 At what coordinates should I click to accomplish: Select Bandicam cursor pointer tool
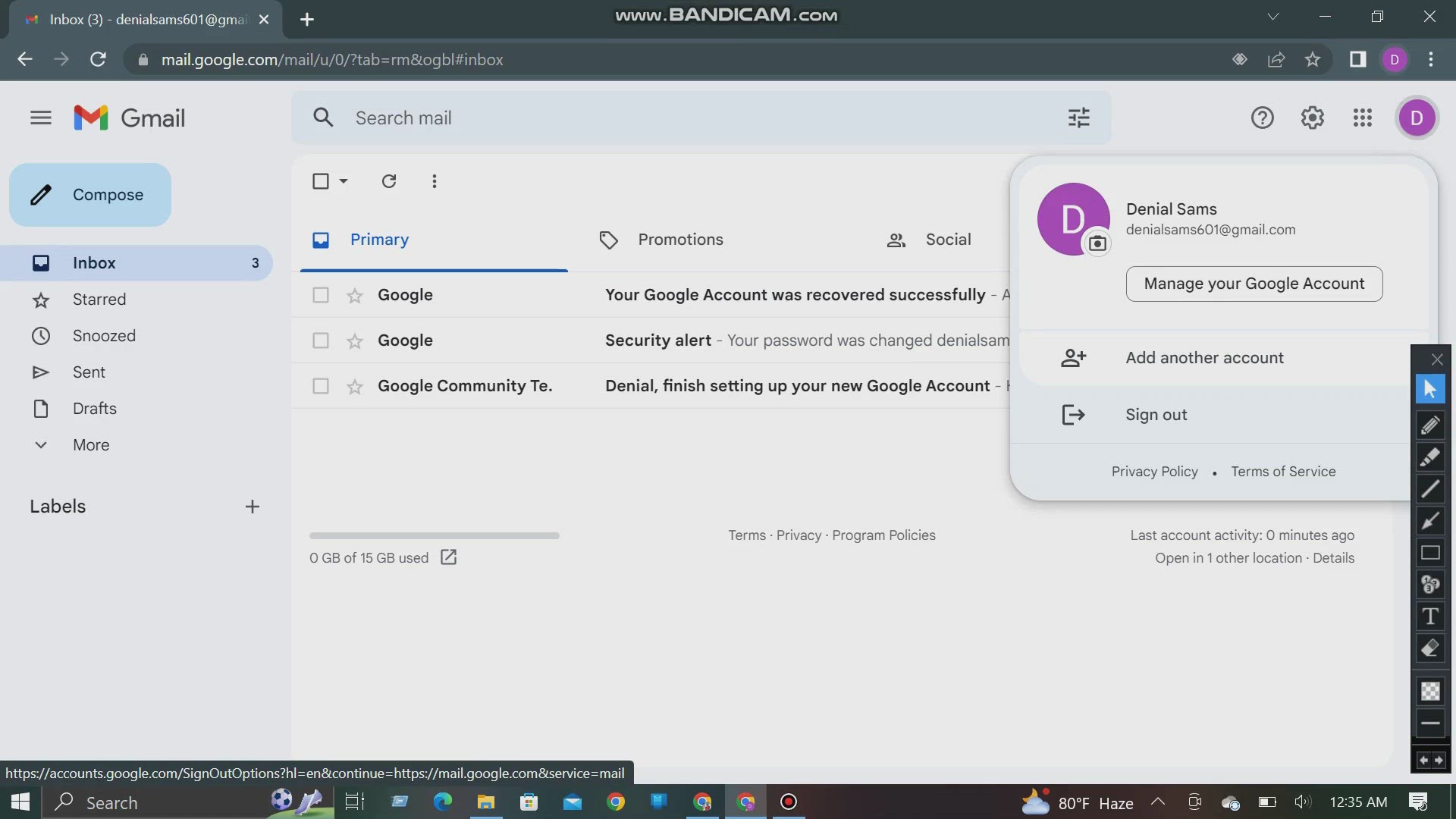[1430, 389]
